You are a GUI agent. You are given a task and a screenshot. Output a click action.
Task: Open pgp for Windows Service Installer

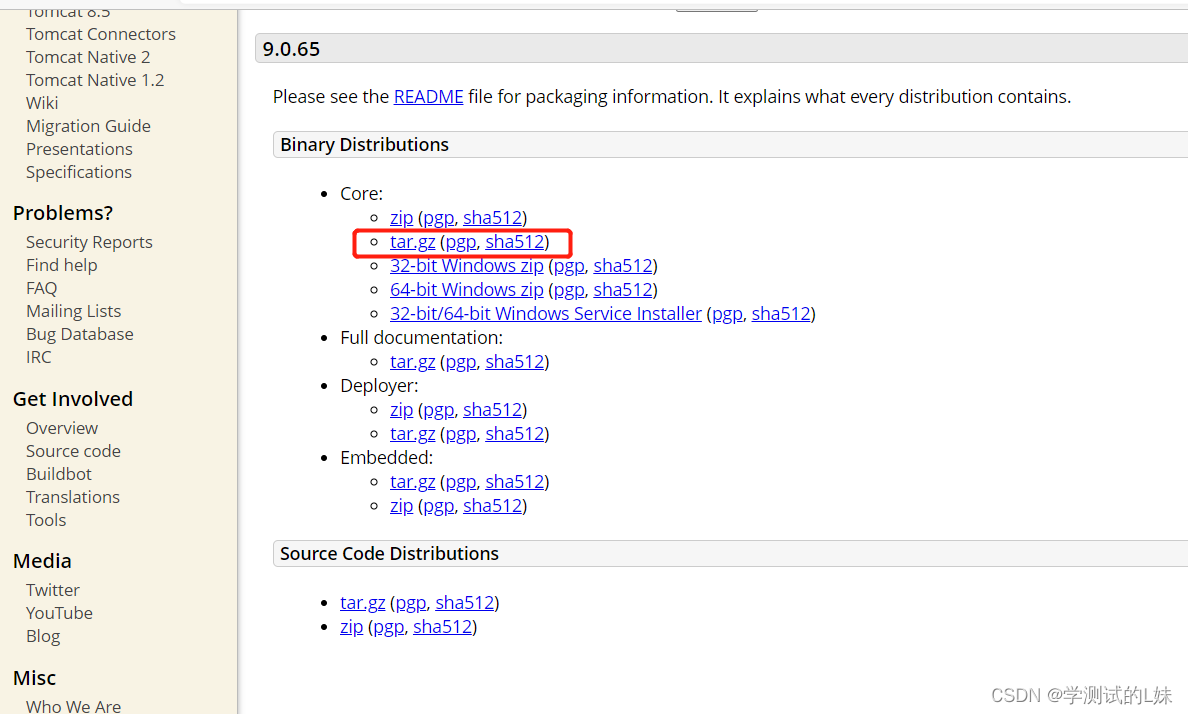[x=727, y=314]
